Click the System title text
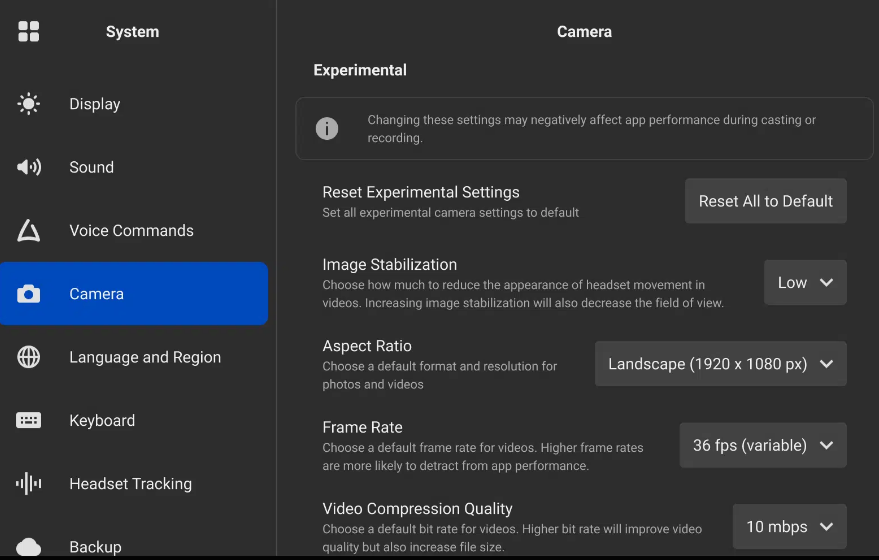The width and height of the screenshot is (879, 560). (x=132, y=32)
